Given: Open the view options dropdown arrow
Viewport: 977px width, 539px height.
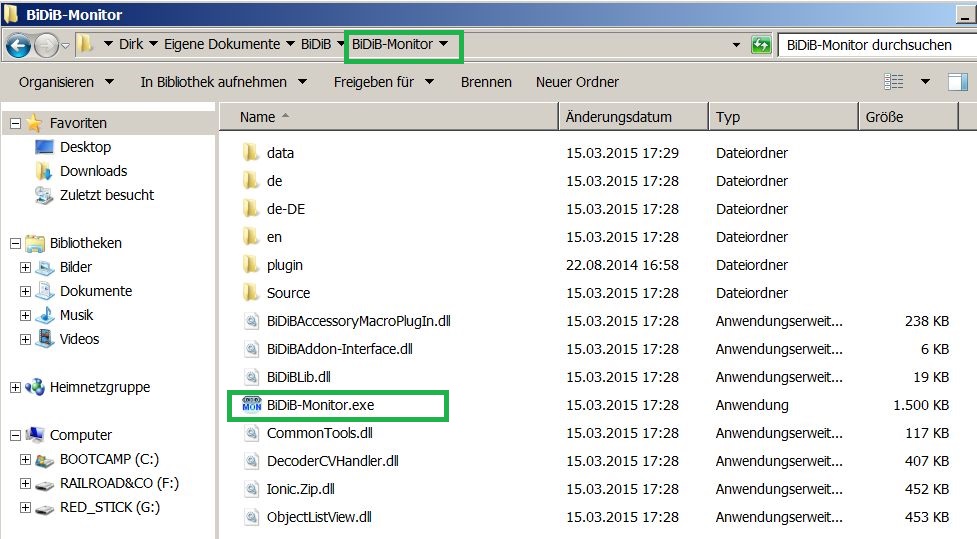Looking at the screenshot, I should (x=925, y=82).
